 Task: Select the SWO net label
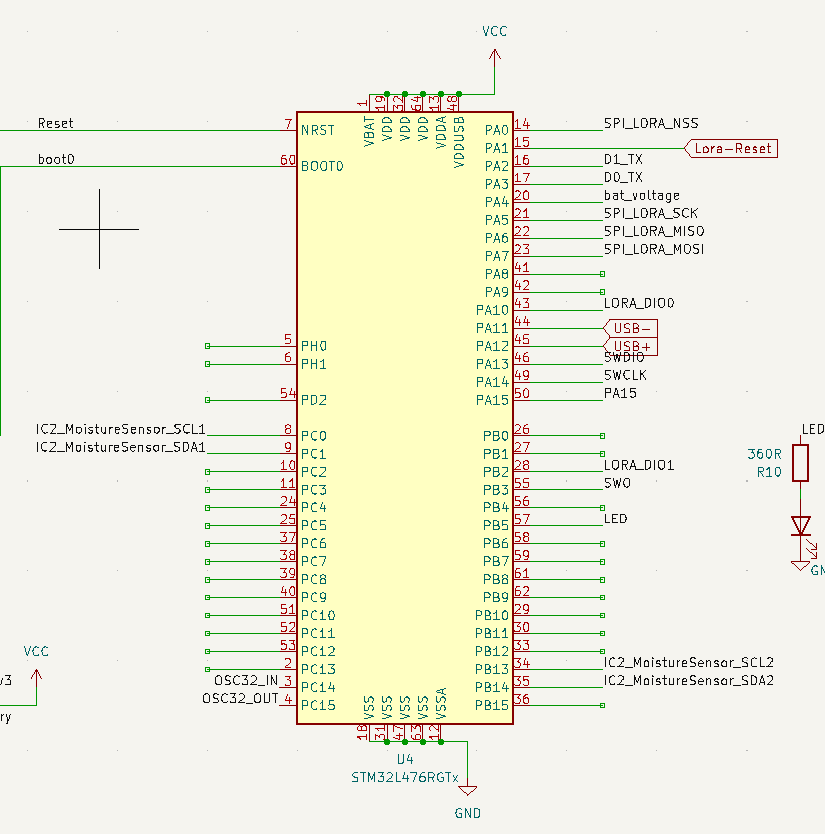(x=617, y=483)
